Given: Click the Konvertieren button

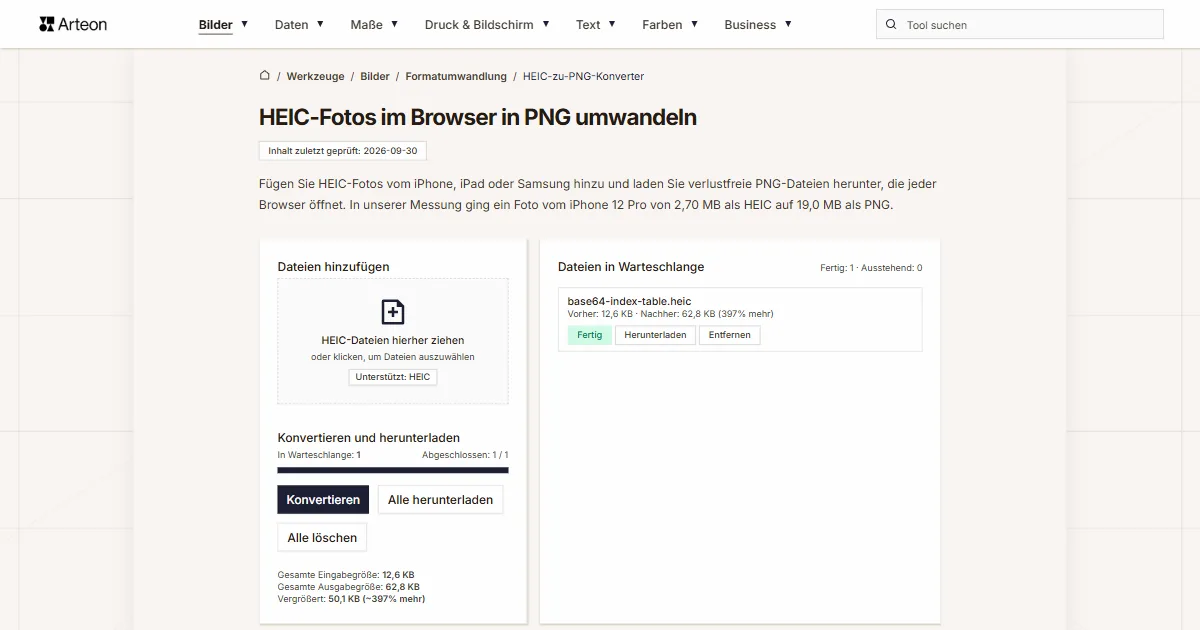Looking at the screenshot, I should pyautogui.click(x=323, y=500).
